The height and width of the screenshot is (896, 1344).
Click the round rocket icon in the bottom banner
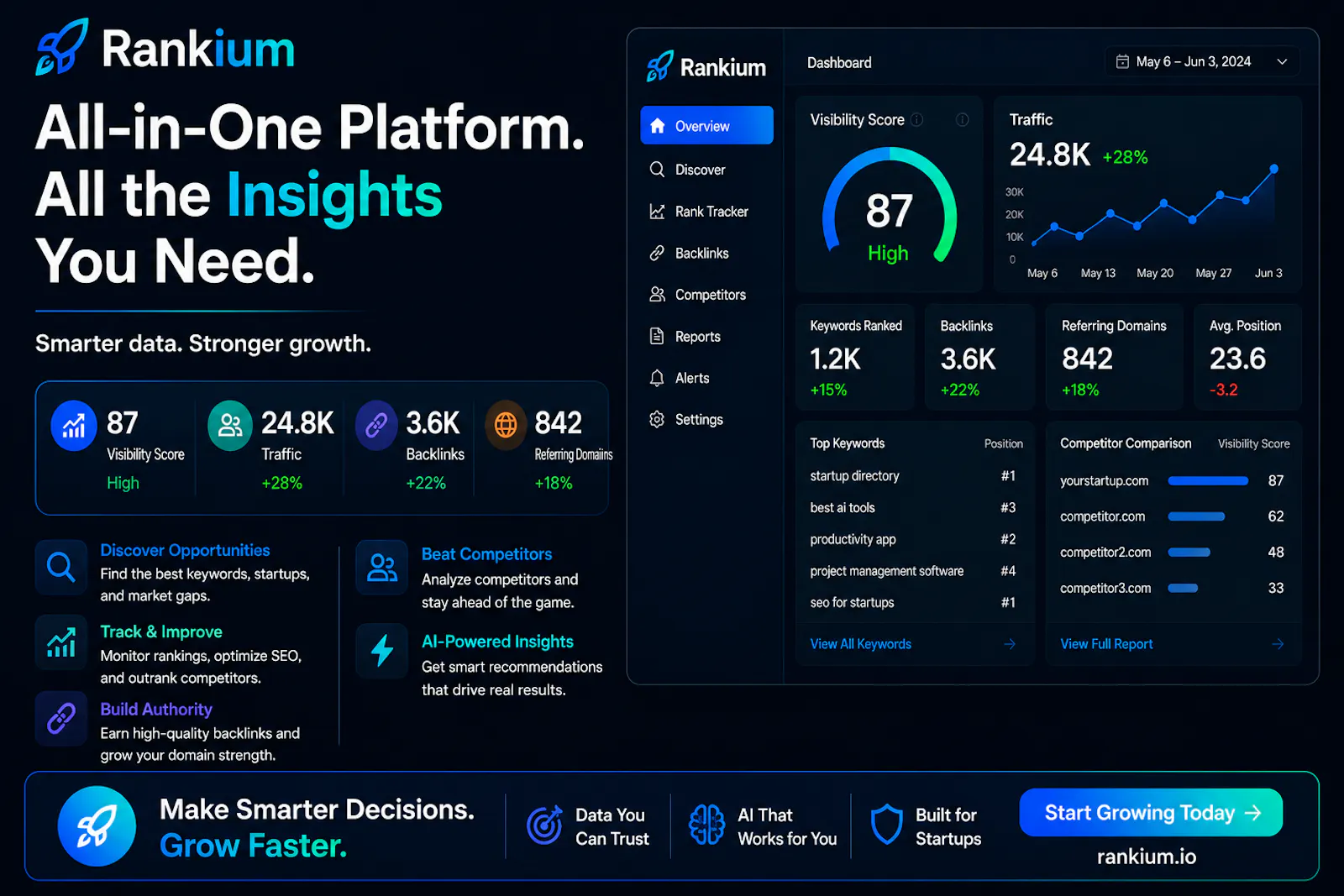[x=97, y=826]
